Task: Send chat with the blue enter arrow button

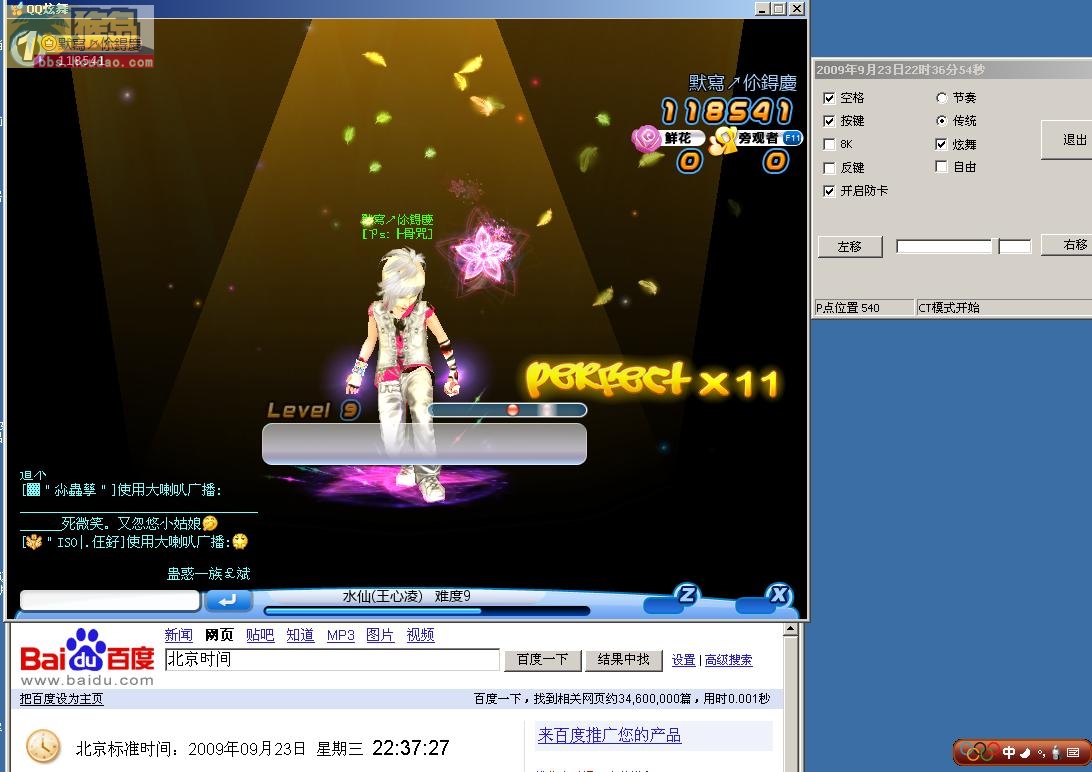Action: click(x=227, y=600)
